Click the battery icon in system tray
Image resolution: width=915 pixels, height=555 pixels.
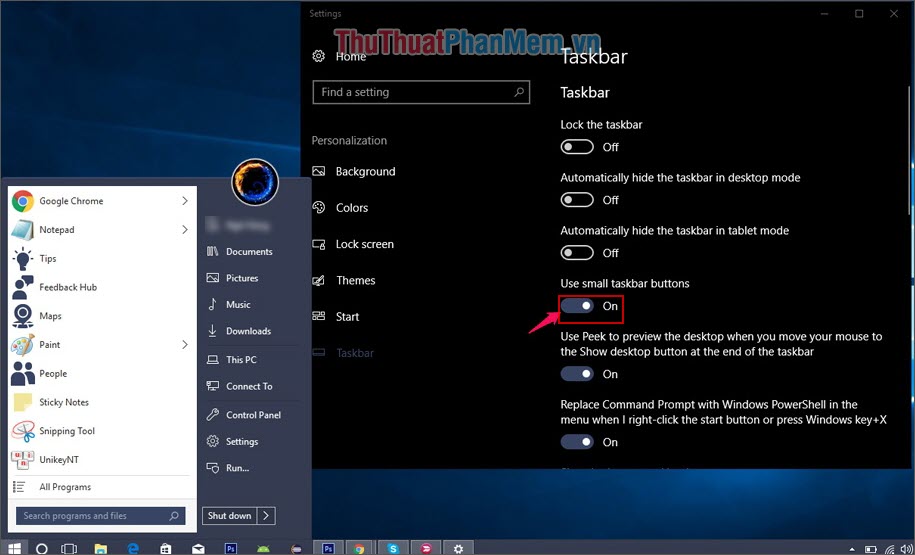pos(871,550)
